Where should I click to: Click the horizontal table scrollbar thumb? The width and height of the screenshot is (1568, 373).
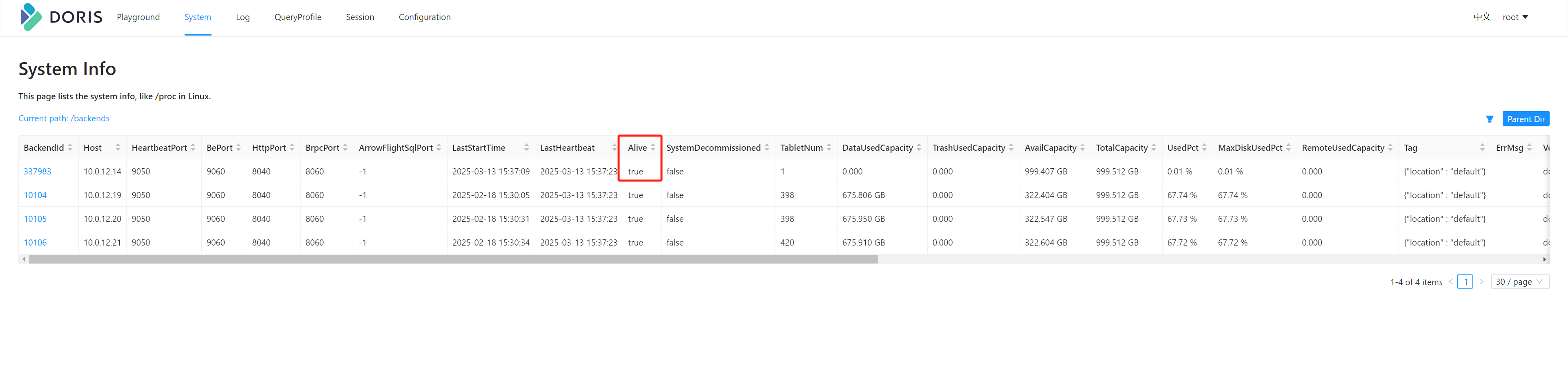[x=453, y=260]
